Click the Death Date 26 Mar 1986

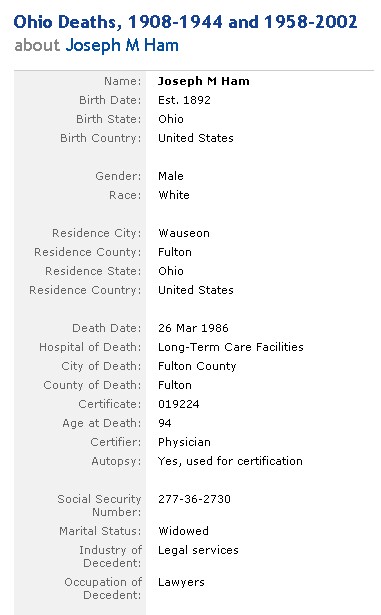193,328
